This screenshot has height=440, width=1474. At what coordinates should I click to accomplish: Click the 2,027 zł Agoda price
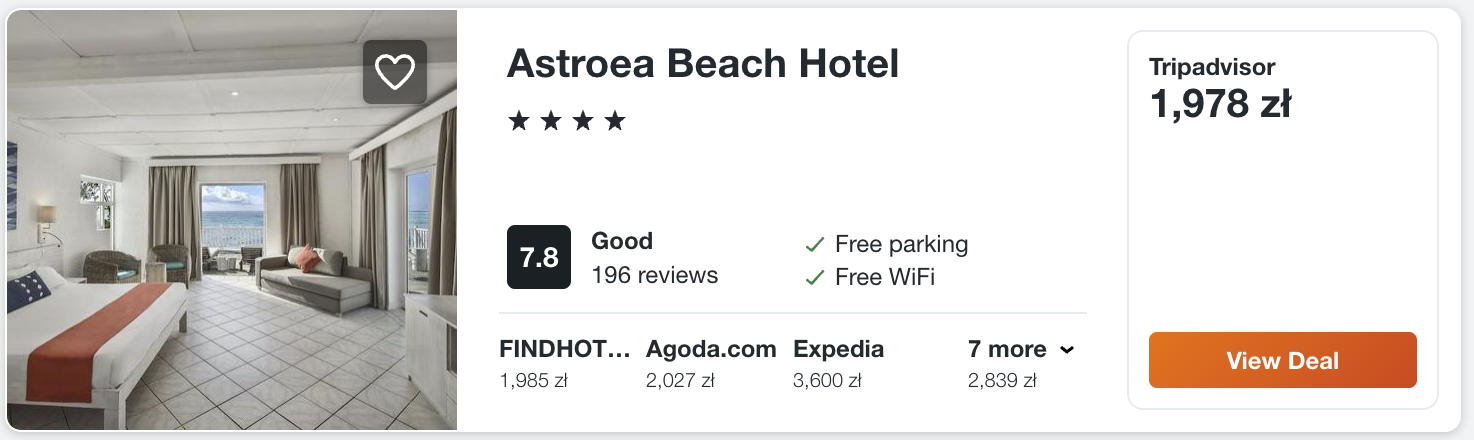click(680, 381)
